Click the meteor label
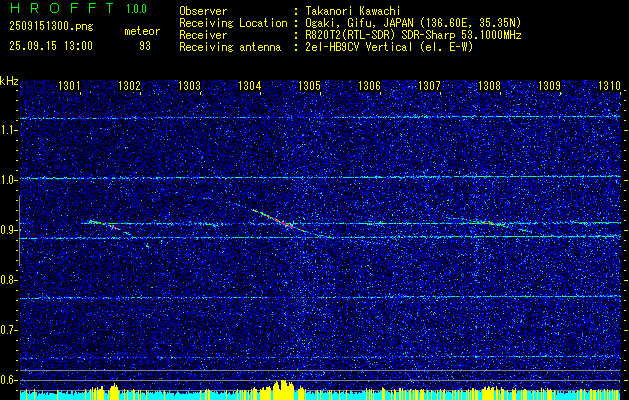 point(142,31)
